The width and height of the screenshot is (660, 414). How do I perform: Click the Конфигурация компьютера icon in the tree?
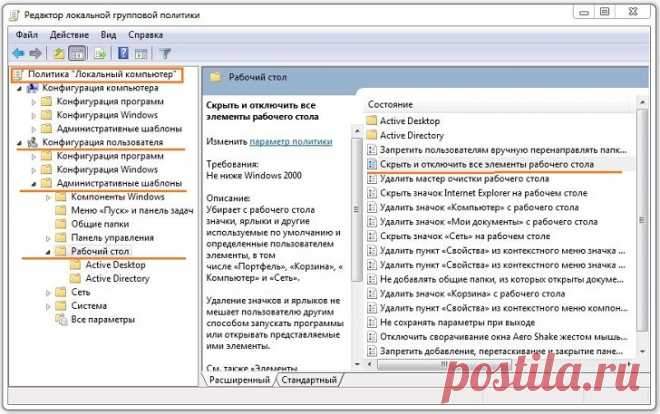tap(33, 88)
